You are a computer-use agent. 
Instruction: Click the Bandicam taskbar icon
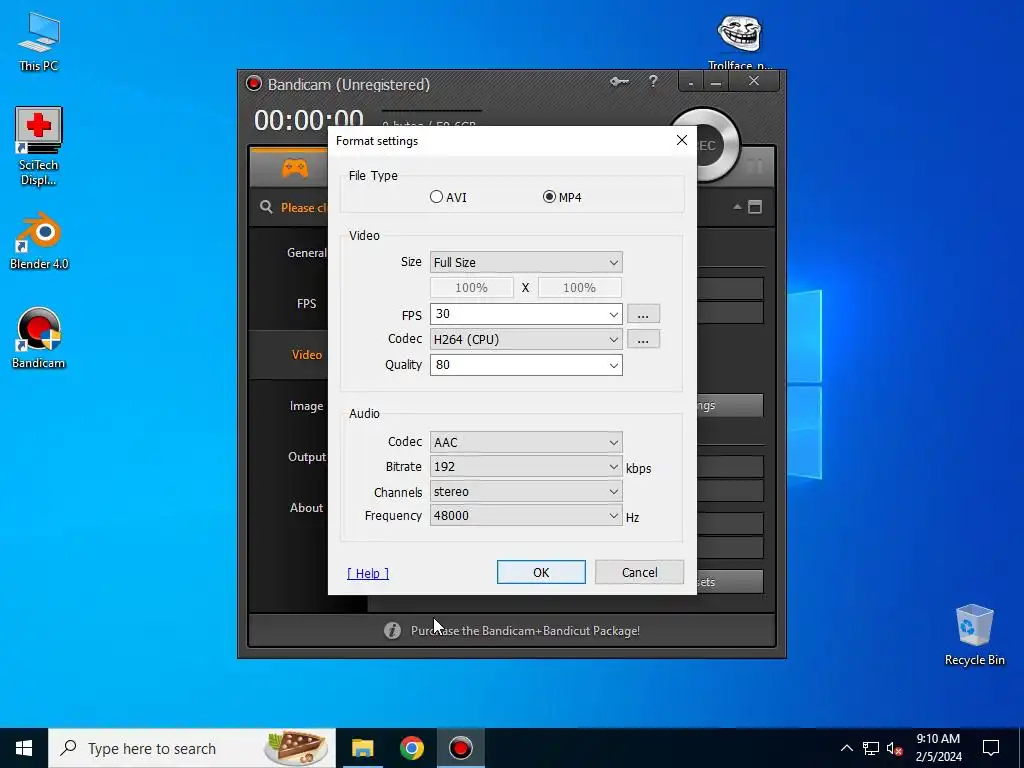[460, 748]
